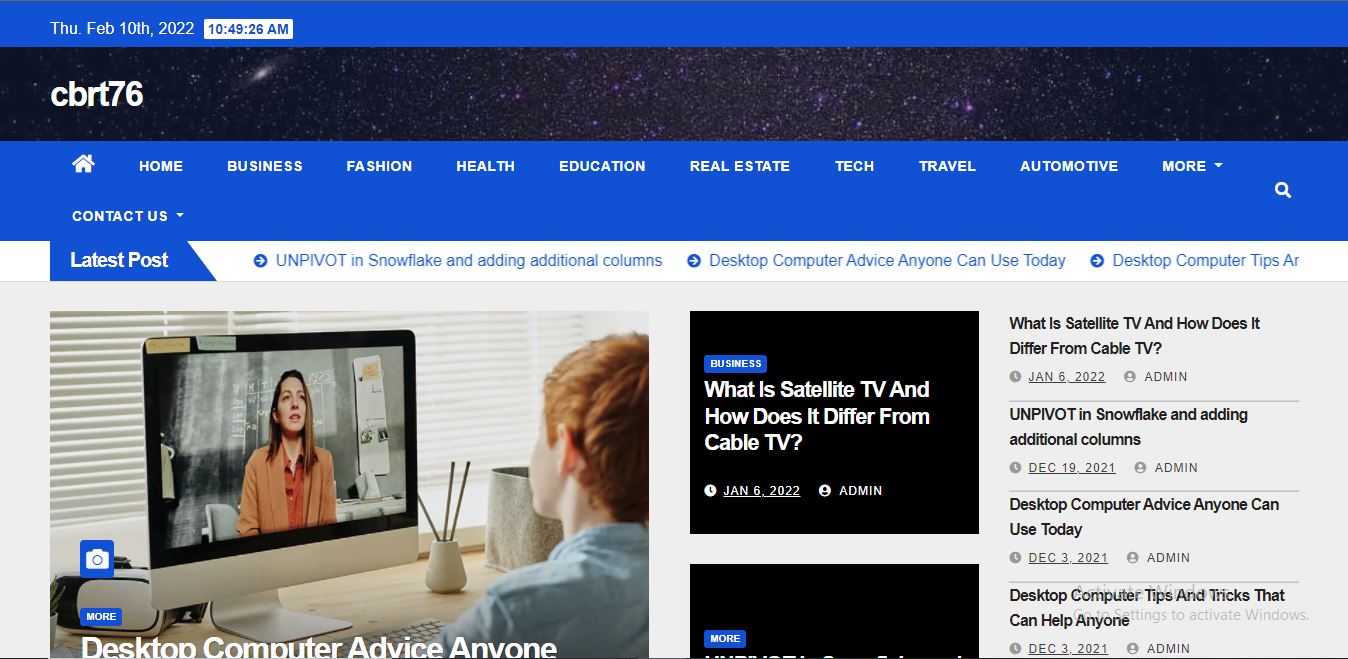The image size is (1348, 659).
Task: Click the blue BUSINESS category badge on the black card
Action: [736, 364]
